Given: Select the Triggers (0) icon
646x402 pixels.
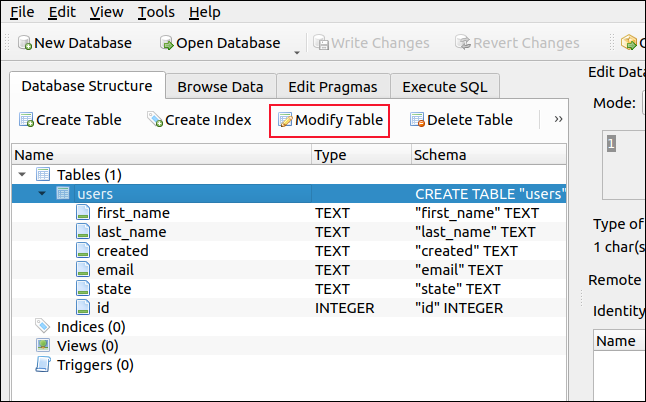Looking at the screenshot, I should pos(43,365).
